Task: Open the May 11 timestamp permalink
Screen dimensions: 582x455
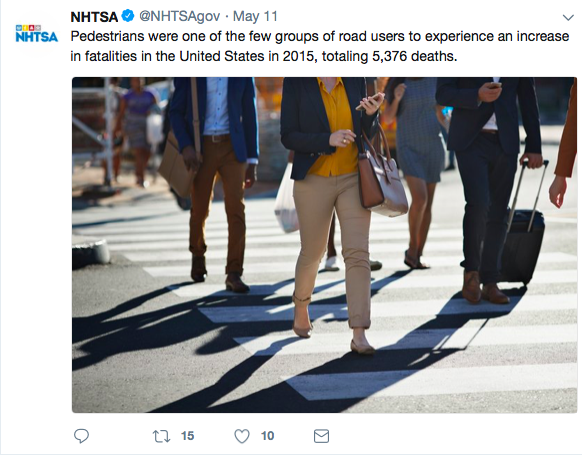Action: pyautogui.click(x=255, y=16)
